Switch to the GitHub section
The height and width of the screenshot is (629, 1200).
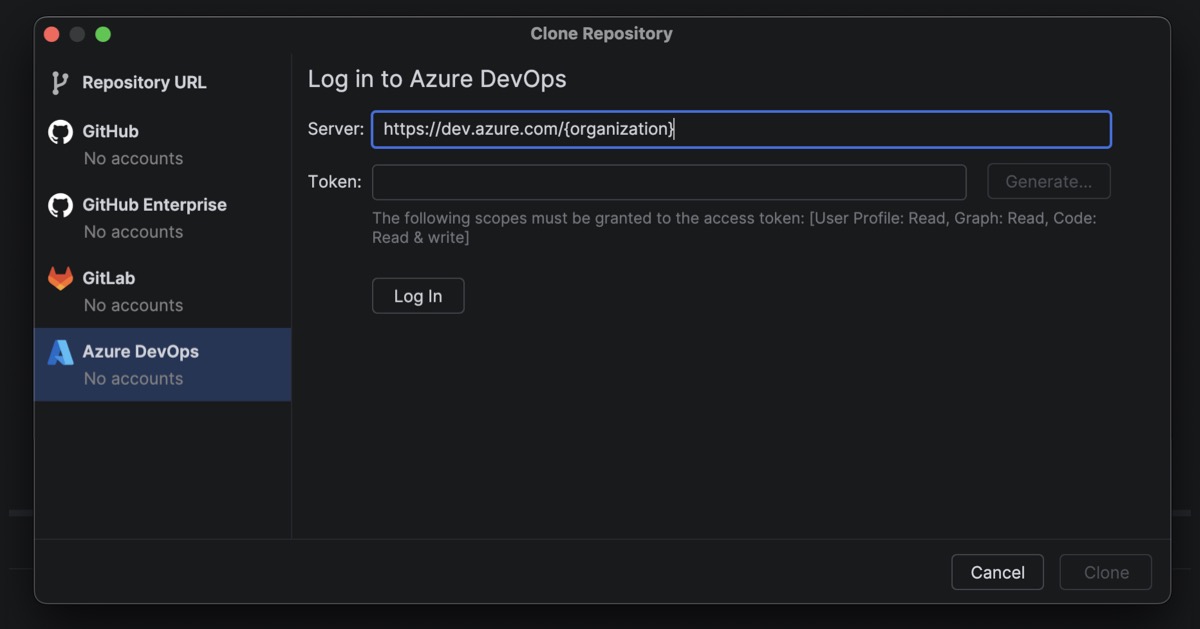point(111,132)
